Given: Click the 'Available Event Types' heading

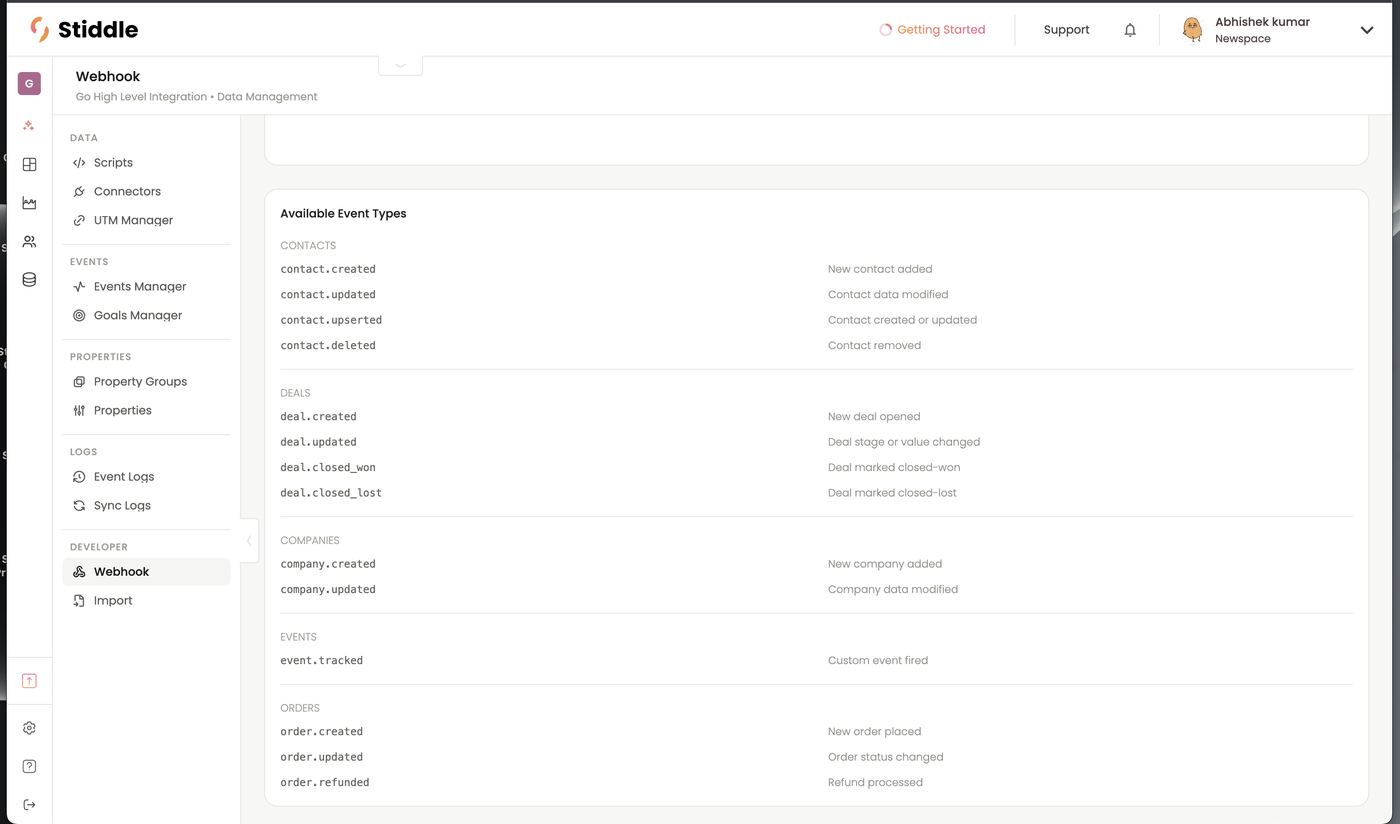Looking at the screenshot, I should point(343,214).
